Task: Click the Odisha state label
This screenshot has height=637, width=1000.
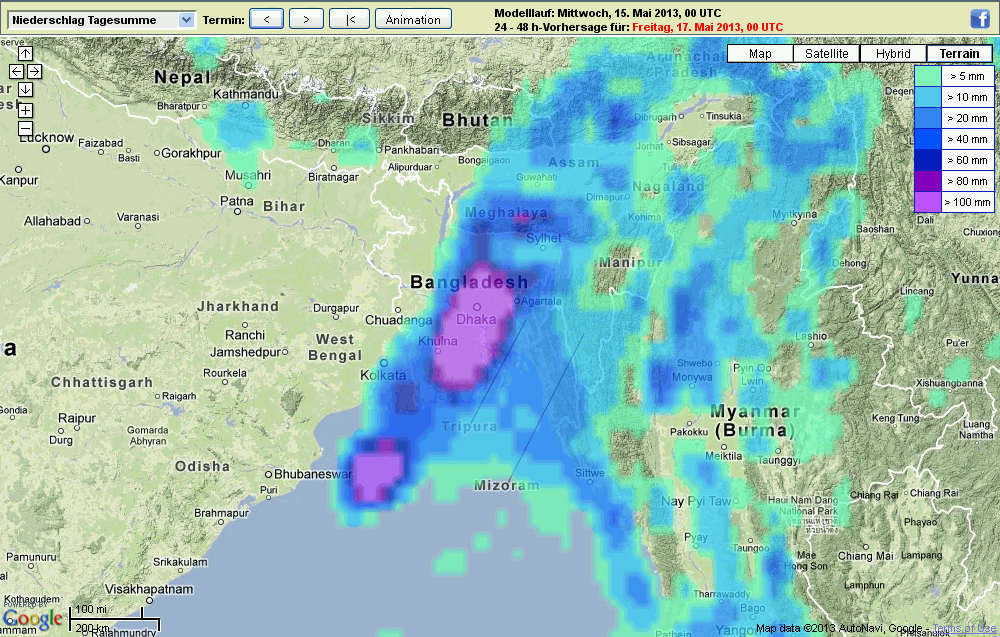Action: tap(202, 466)
